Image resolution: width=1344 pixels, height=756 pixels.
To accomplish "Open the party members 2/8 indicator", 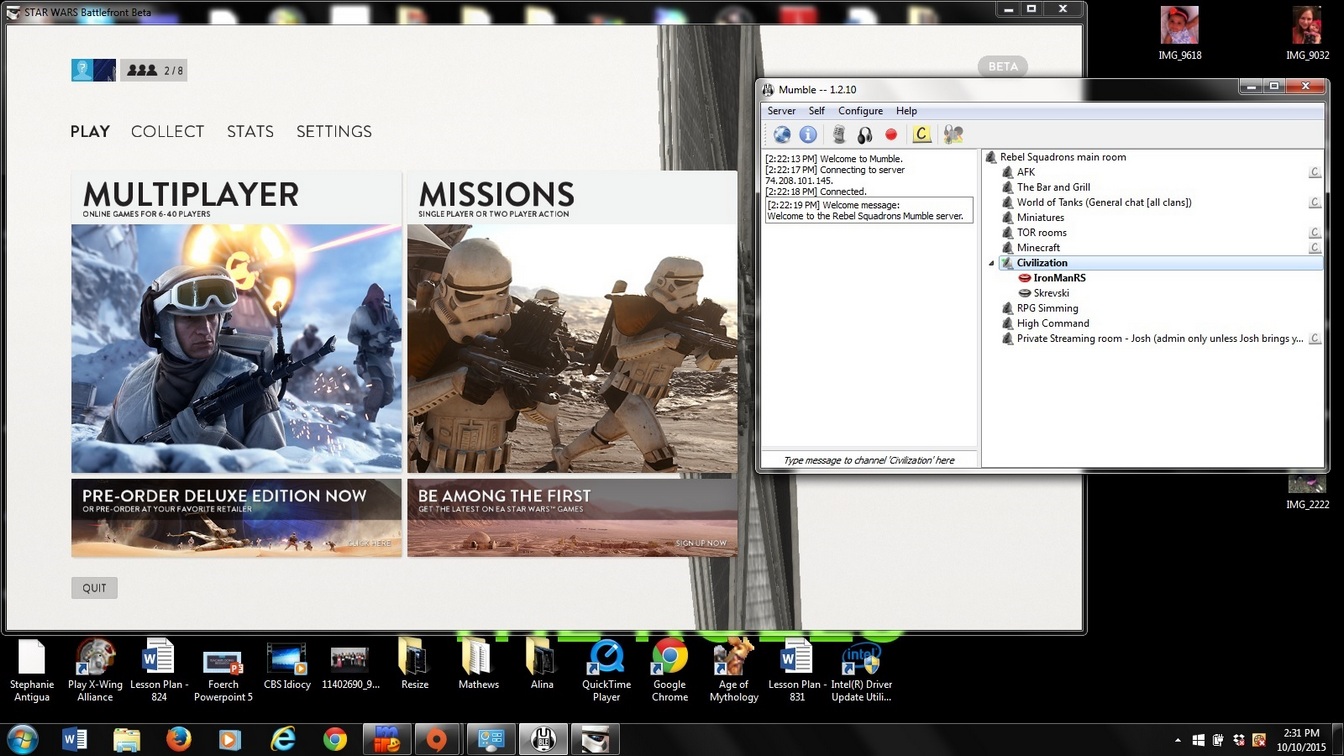I will pyautogui.click(x=154, y=70).
